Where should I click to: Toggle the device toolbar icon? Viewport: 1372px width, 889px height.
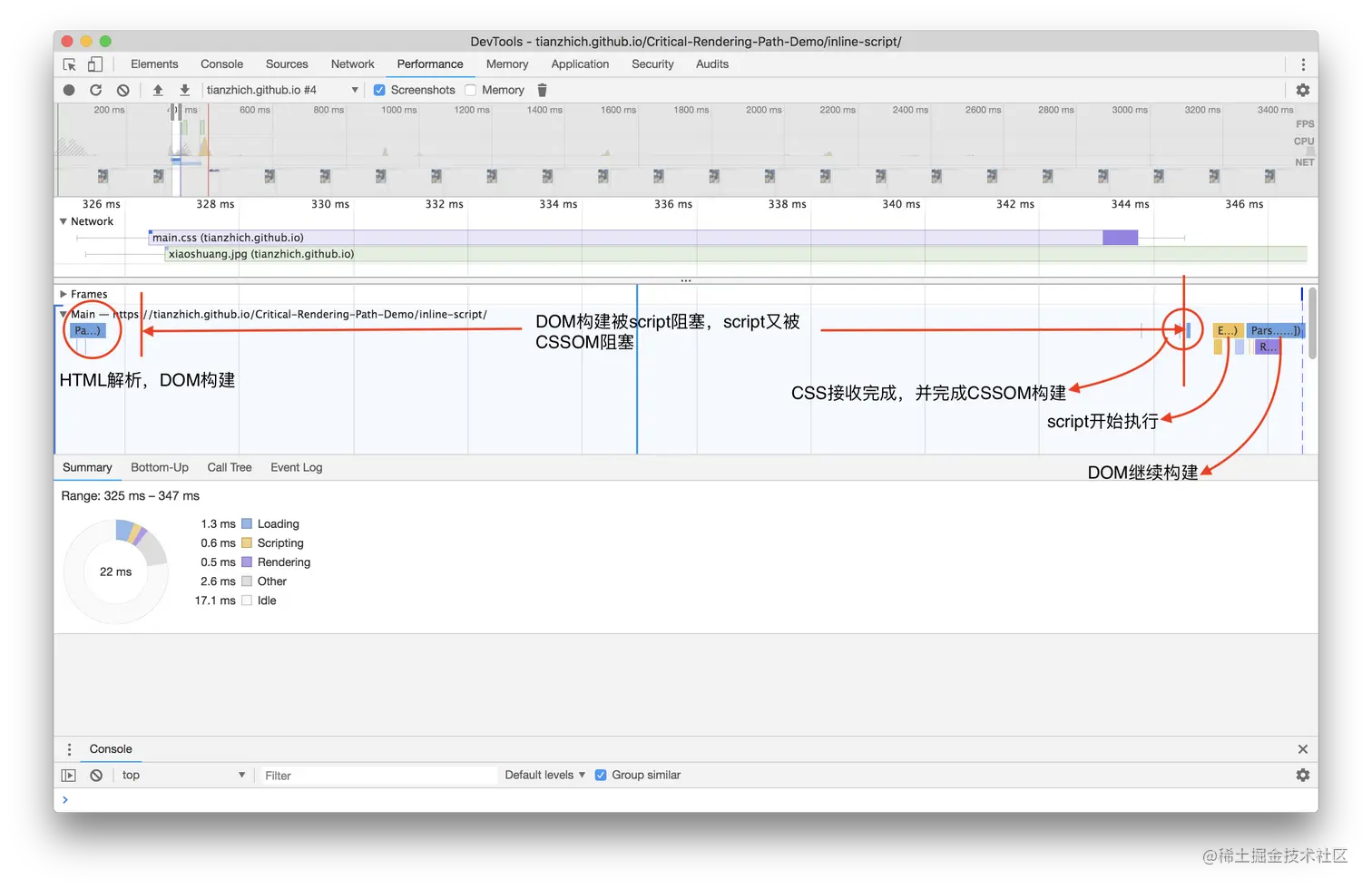pyautogui.click(x=94, y=64)
